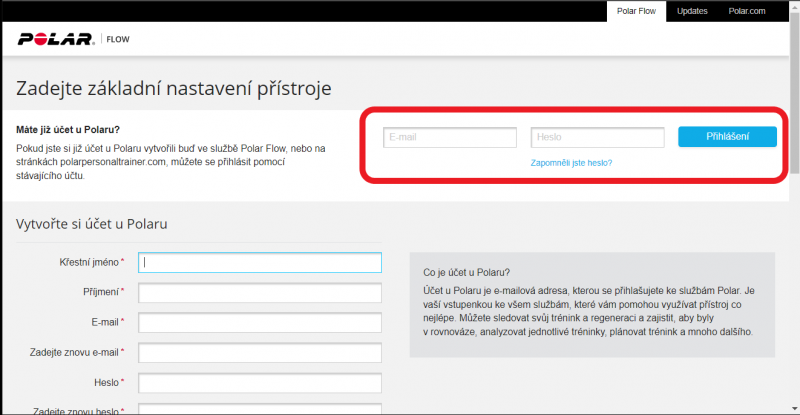This screenshot has height=415, width=800.
Task: Click the Příjmení label
Action: pyautogui.click(x=101, y=292)
